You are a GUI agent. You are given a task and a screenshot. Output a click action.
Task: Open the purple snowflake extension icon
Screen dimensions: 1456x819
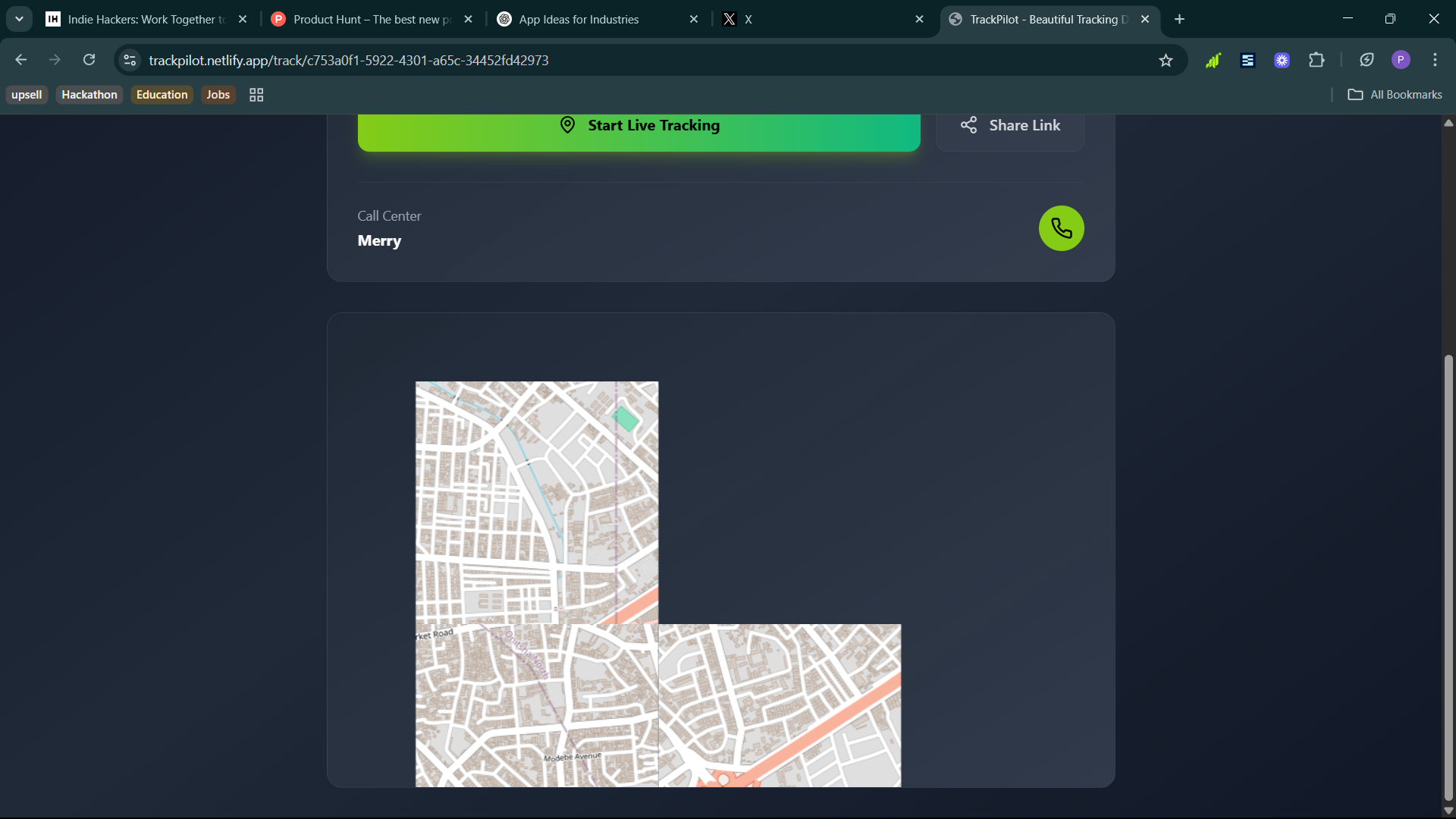click(1282, 60)
